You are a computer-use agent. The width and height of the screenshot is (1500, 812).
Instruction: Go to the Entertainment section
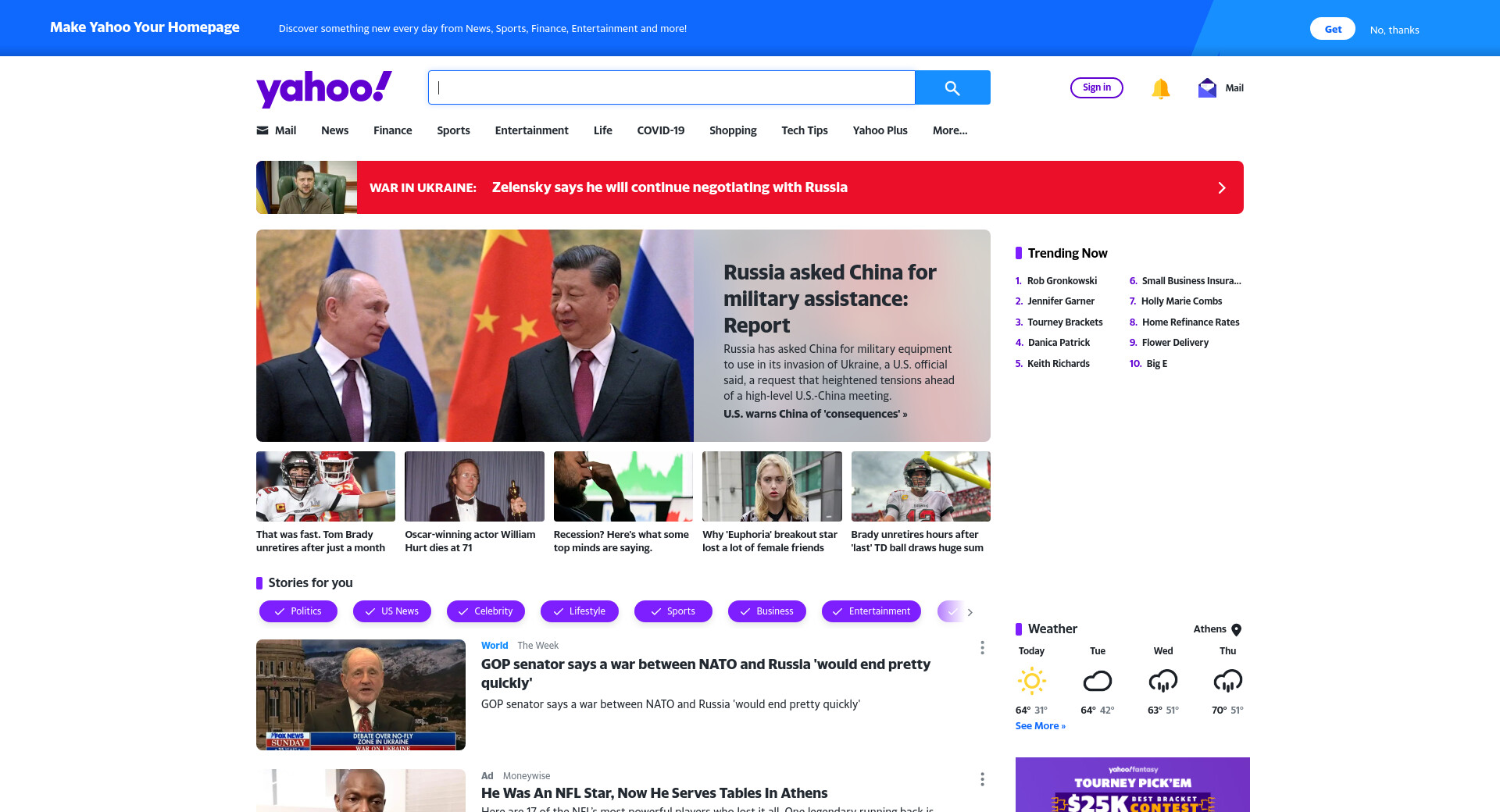point(532,130)
